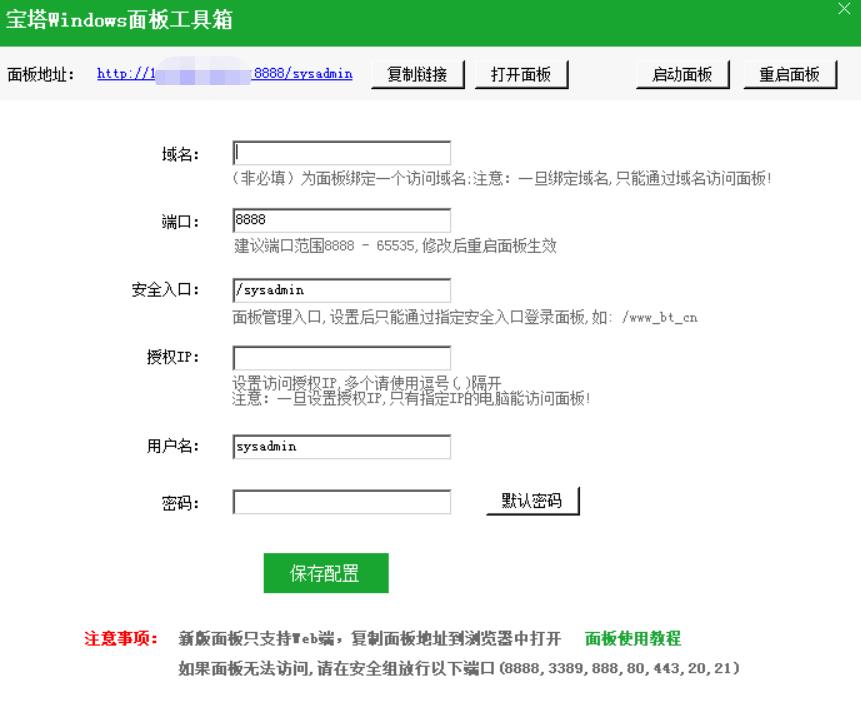Screen dimensions: 861x717
Task: Save settings with green 保存配置 button
Action: (x=326, y=573)
